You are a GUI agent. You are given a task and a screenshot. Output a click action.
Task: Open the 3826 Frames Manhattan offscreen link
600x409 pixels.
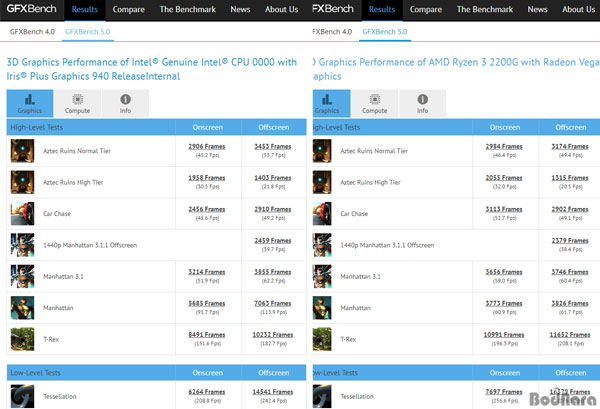570,303
